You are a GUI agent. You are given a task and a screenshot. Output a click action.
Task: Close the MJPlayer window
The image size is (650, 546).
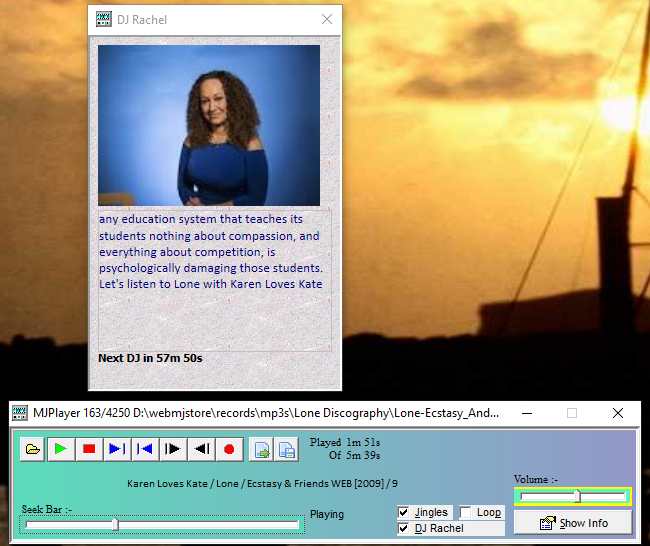(x=618, y=413)
